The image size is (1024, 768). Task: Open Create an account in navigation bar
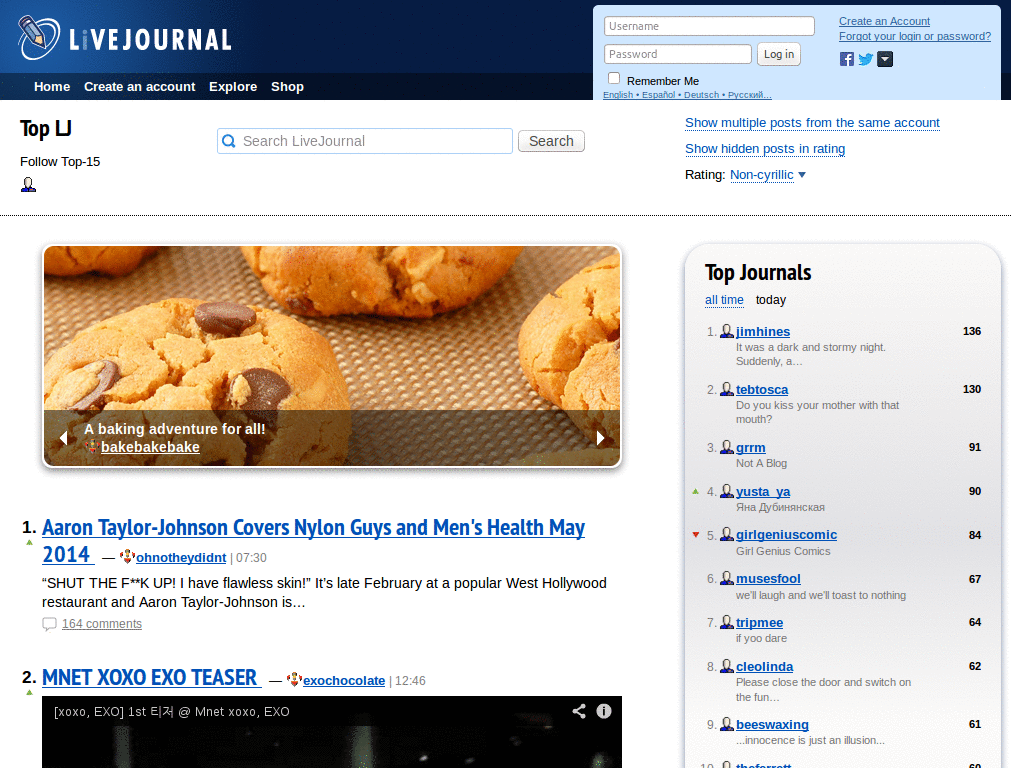[x=140, y=87]
